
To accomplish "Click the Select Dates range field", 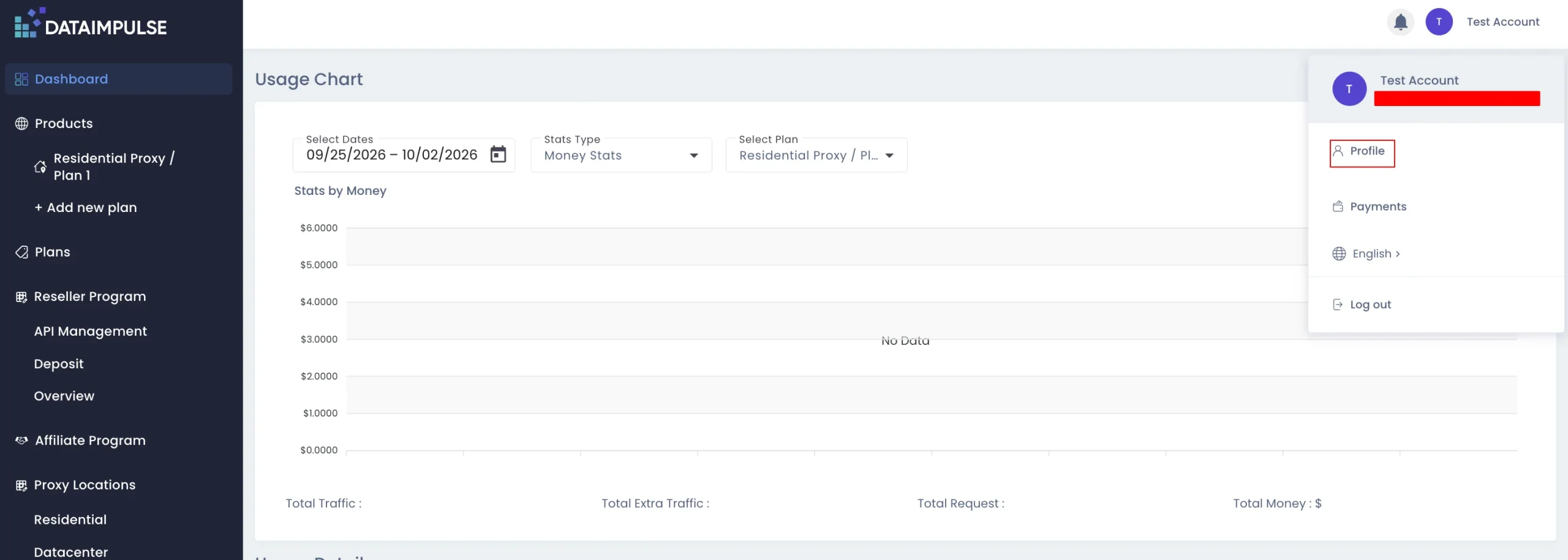I will [404, 154].
